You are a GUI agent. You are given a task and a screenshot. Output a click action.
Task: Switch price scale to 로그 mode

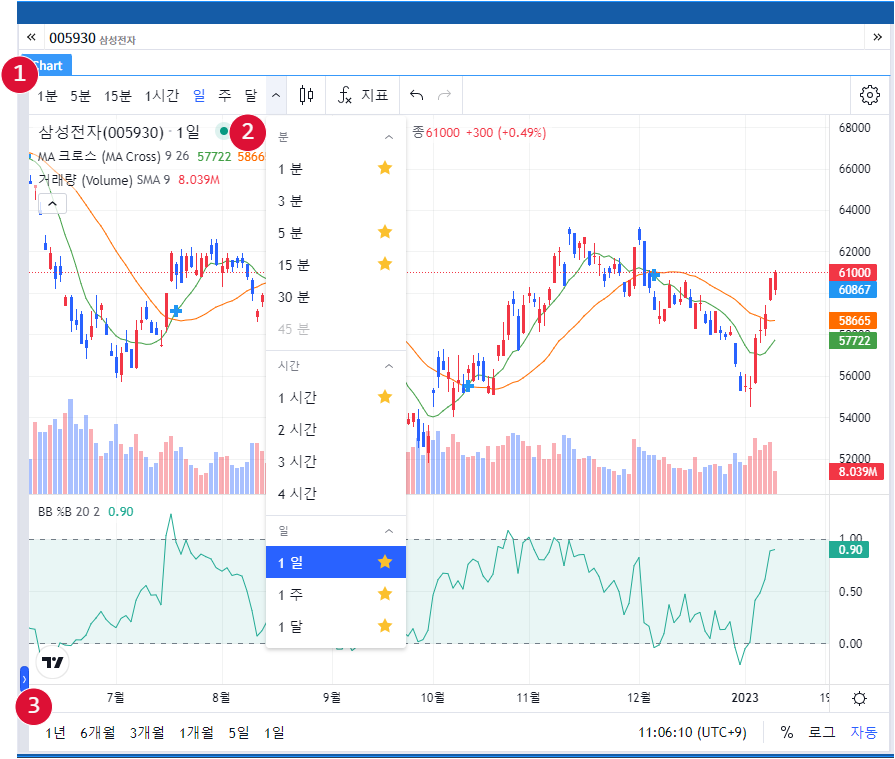[822, 732]
